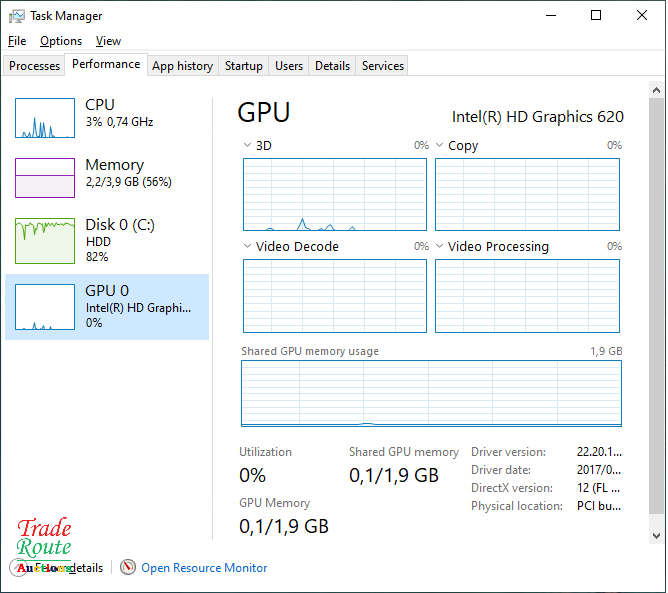The width and height of the screenshot is (668, 593).
Task: Click the vertical scrollbar in GPU panel
Action: tap(656, 300)
